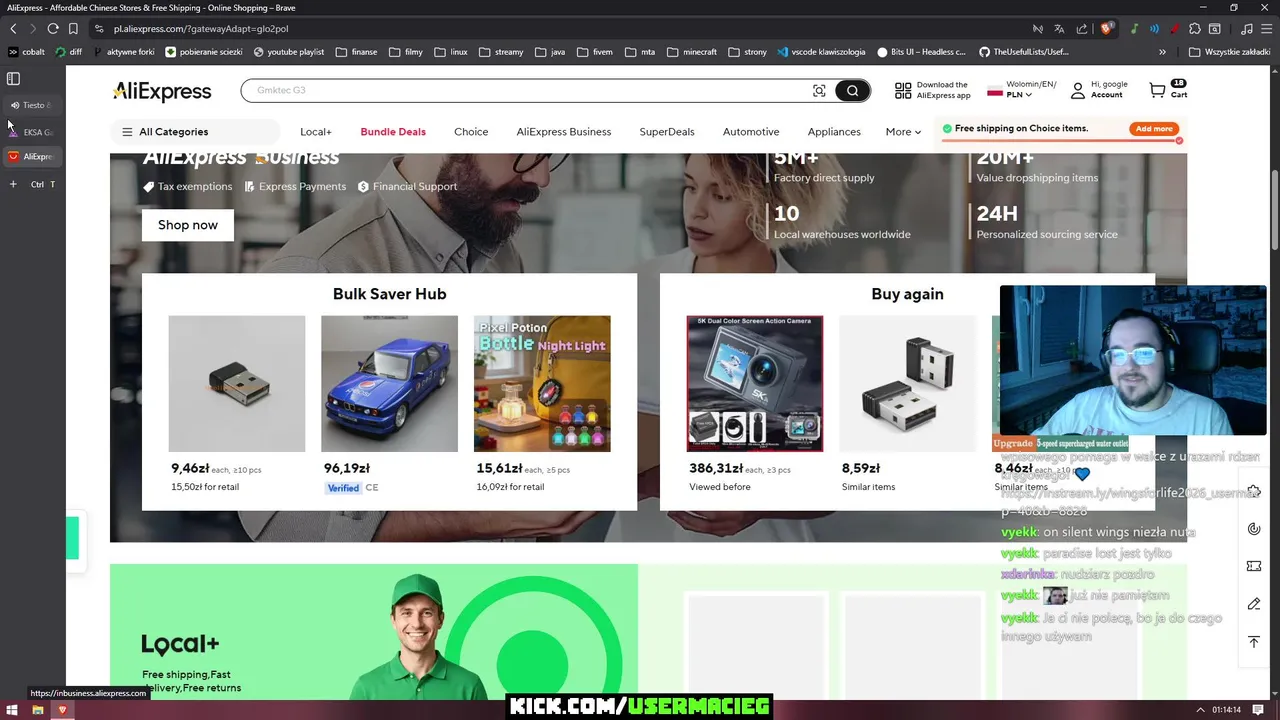The height and width of the screenshot is (720, 1280).
Task: Open the translate page icon
Action: click(x=1059, y=29)
